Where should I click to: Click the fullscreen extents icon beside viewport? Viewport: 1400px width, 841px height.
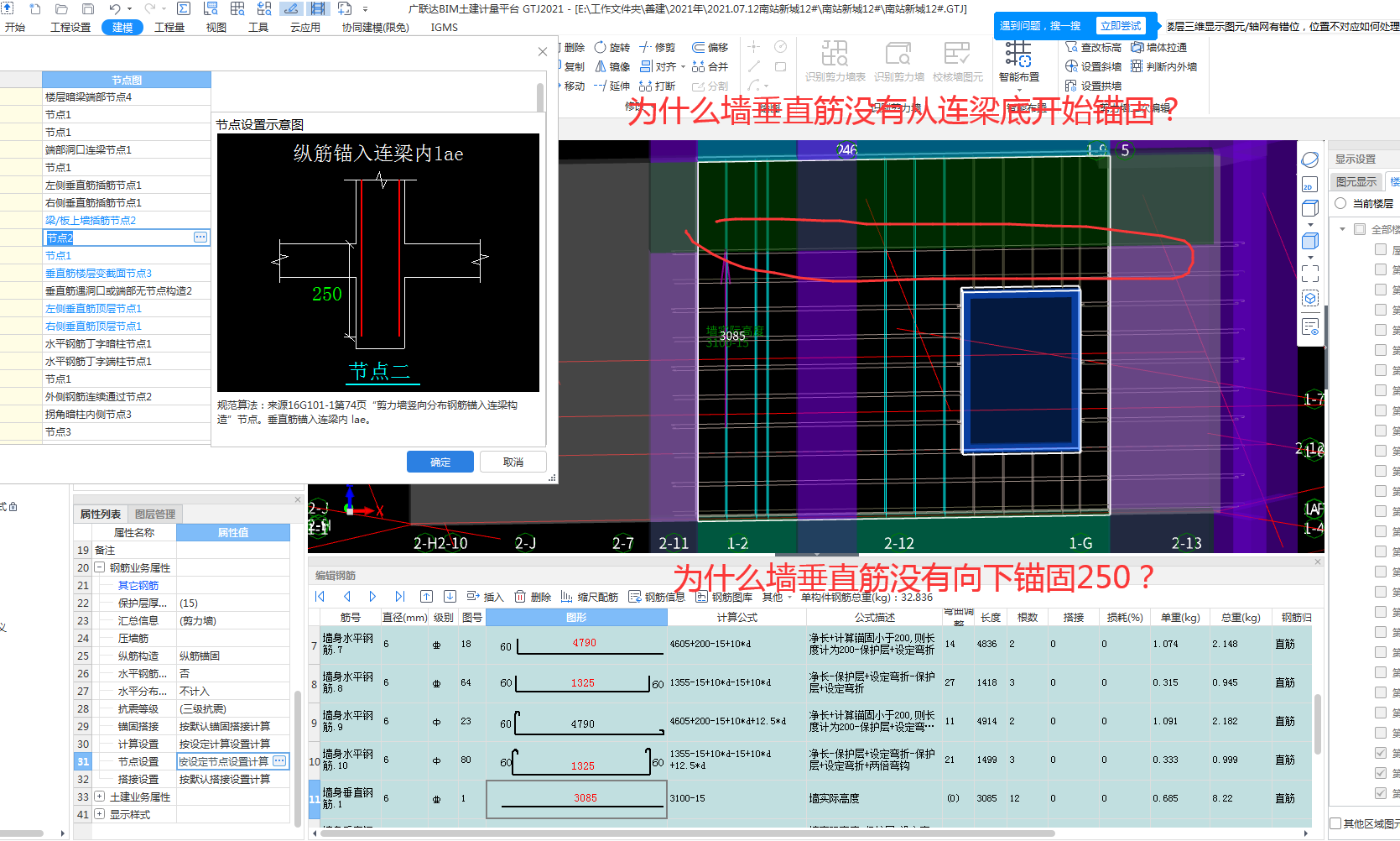[1309, 273]
